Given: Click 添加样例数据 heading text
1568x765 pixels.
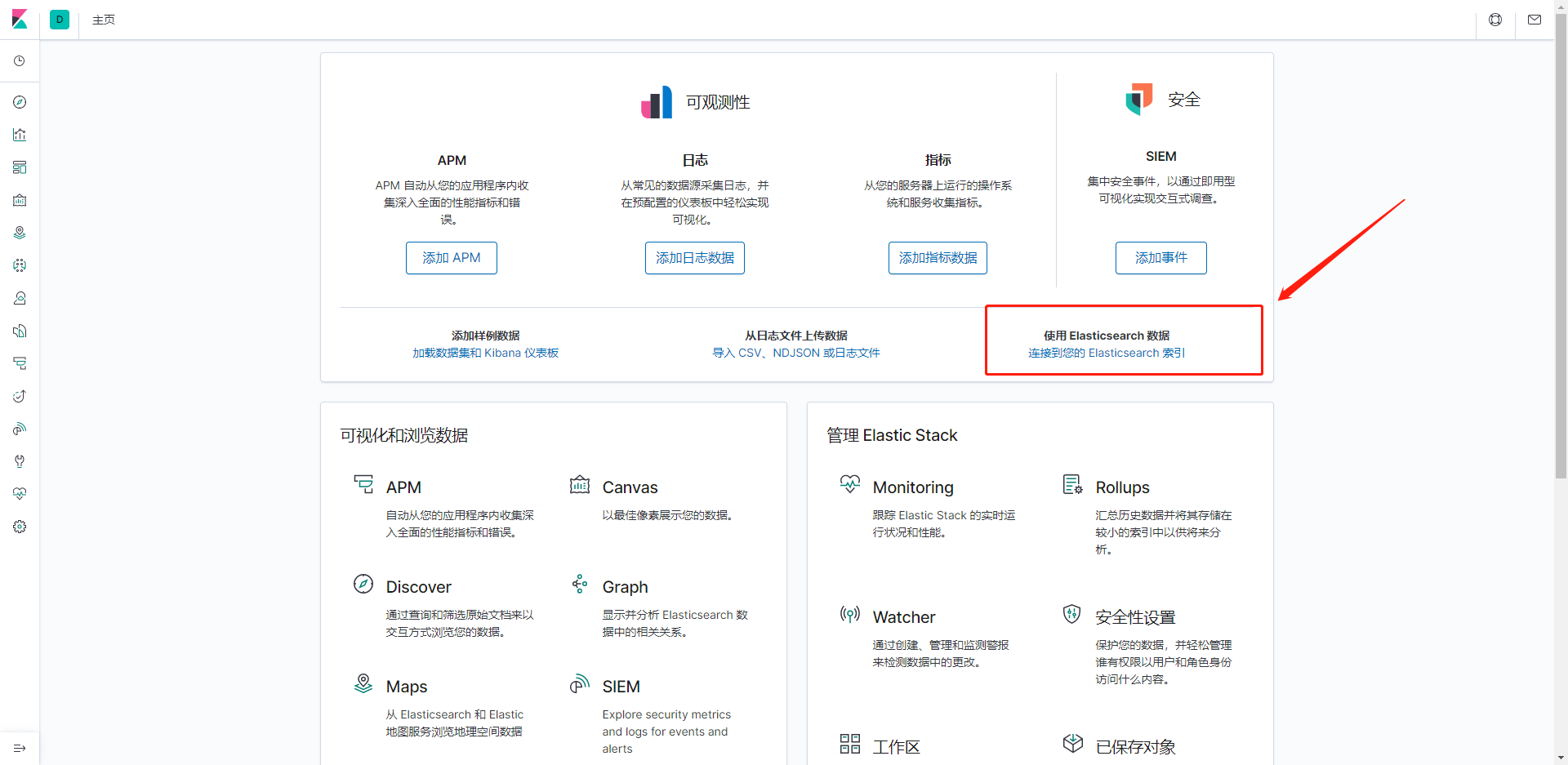Looking at the screenshot, I should 486,336.
